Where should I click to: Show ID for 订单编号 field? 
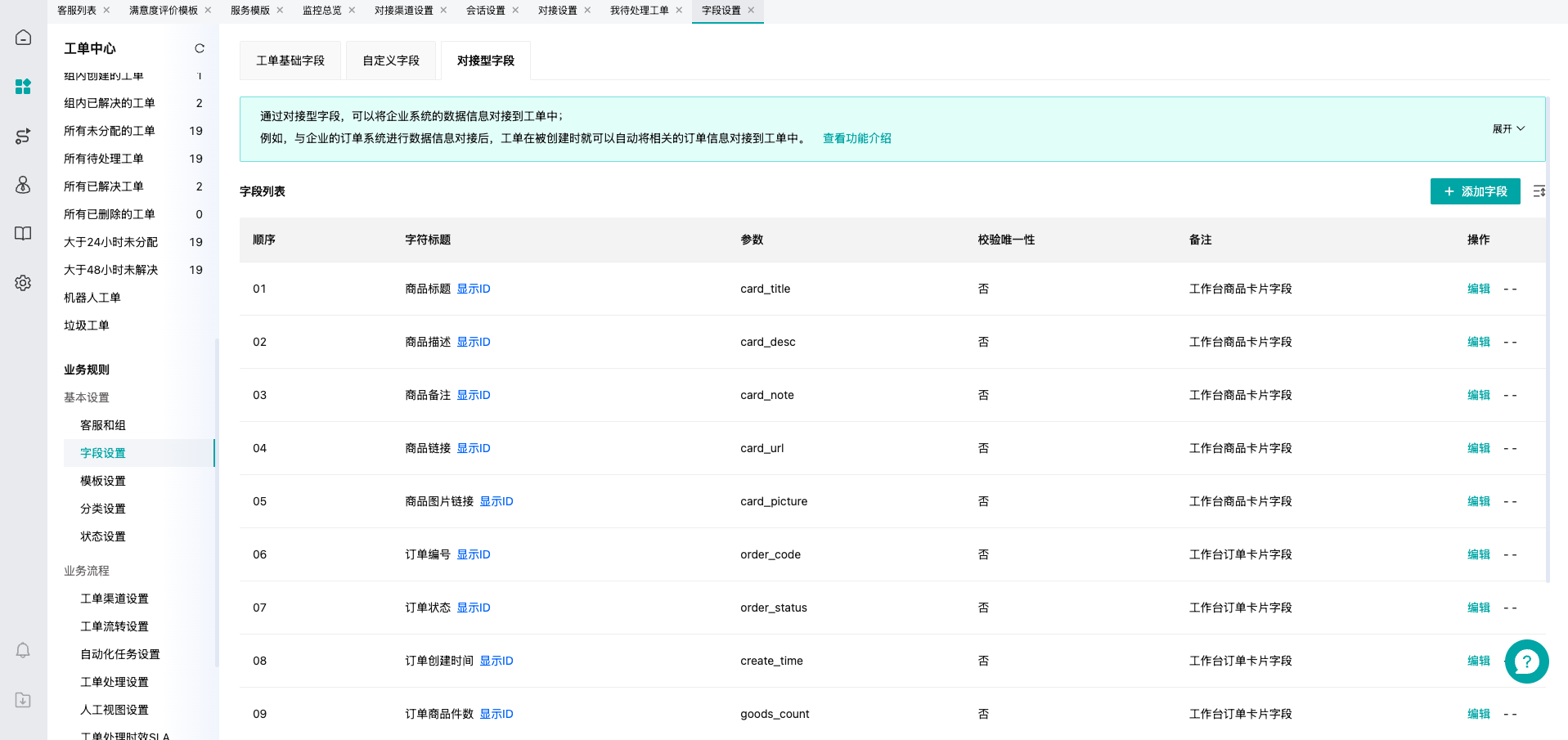click(x=474, y=554)
